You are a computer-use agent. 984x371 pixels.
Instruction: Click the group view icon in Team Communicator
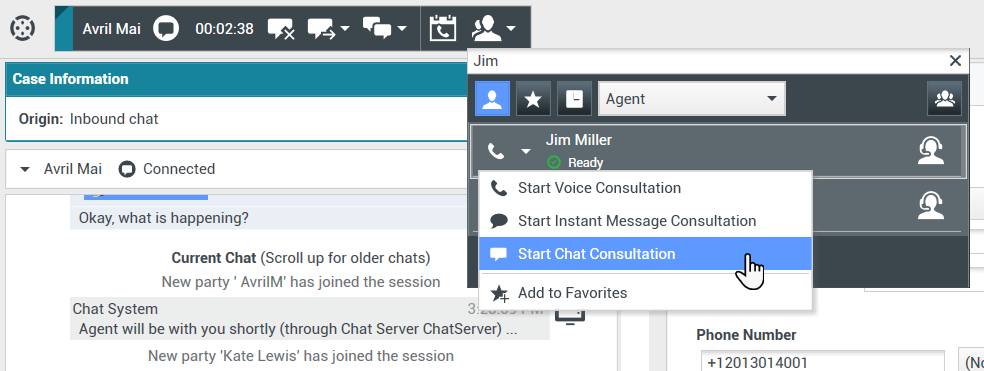pos(944,99)
